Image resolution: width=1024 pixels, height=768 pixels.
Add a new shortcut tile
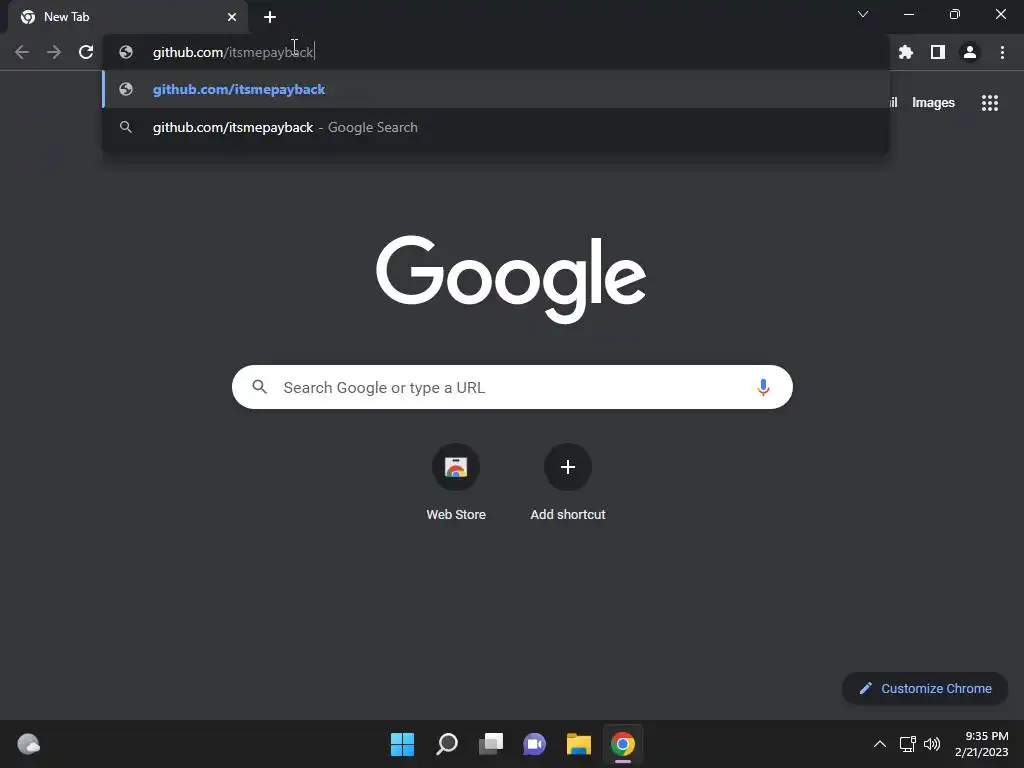pyautogui.click(x=568, y=483)
